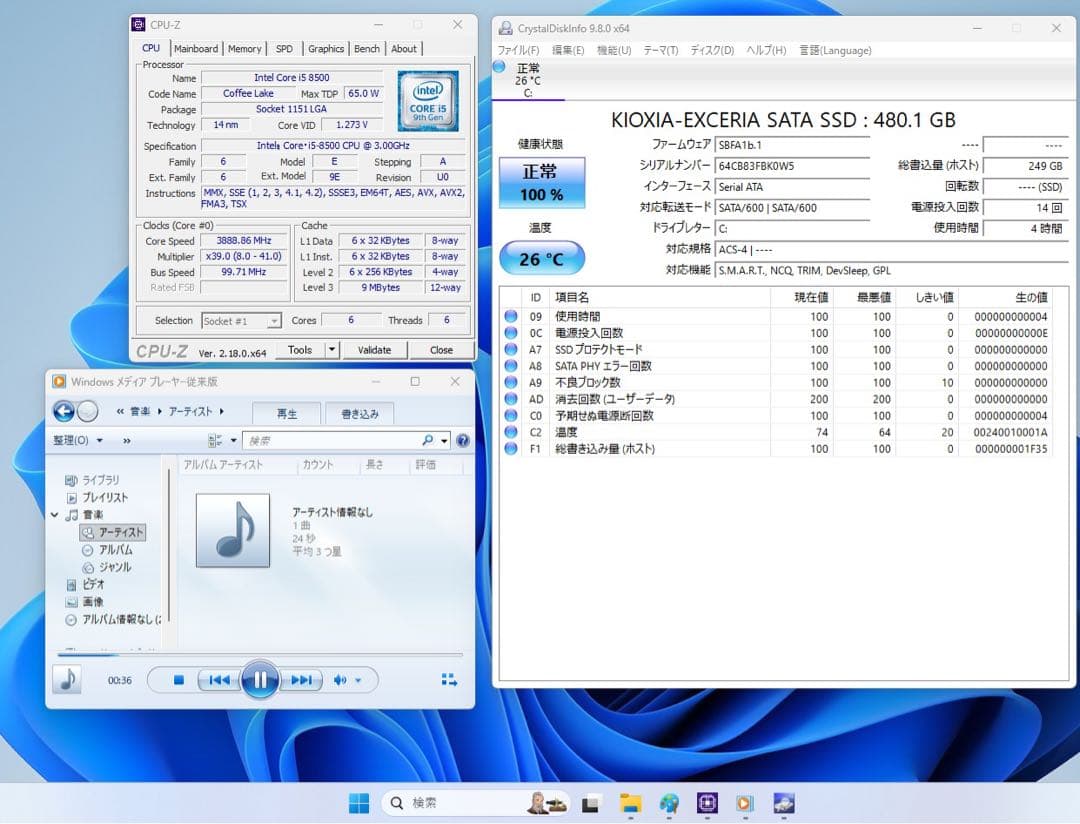
Task: Open the view options icon in Media Player toolbar
Action: click(x=215, y=440)
